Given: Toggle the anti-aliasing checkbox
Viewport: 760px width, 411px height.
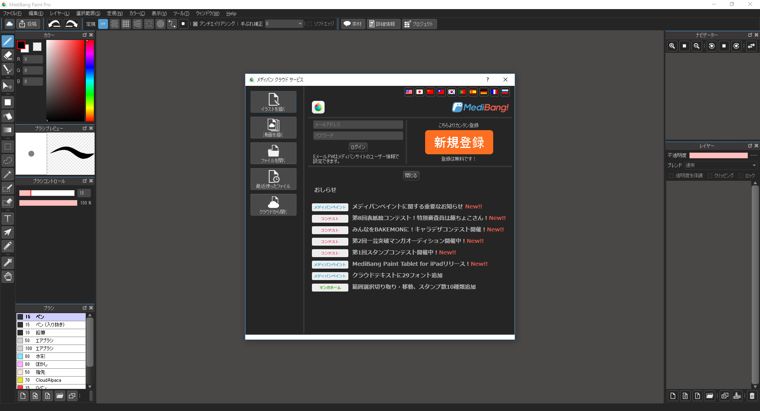Looking at the screenshot, I should tap(195, 24).
